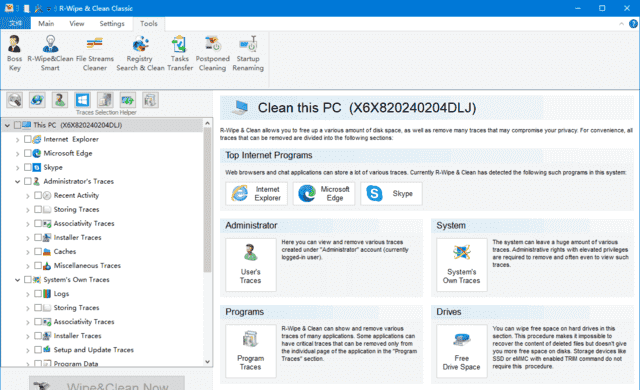Expand the Microsoft Edge tree node
This screenshot has height=390, width=640.
(x=17, y=154)
